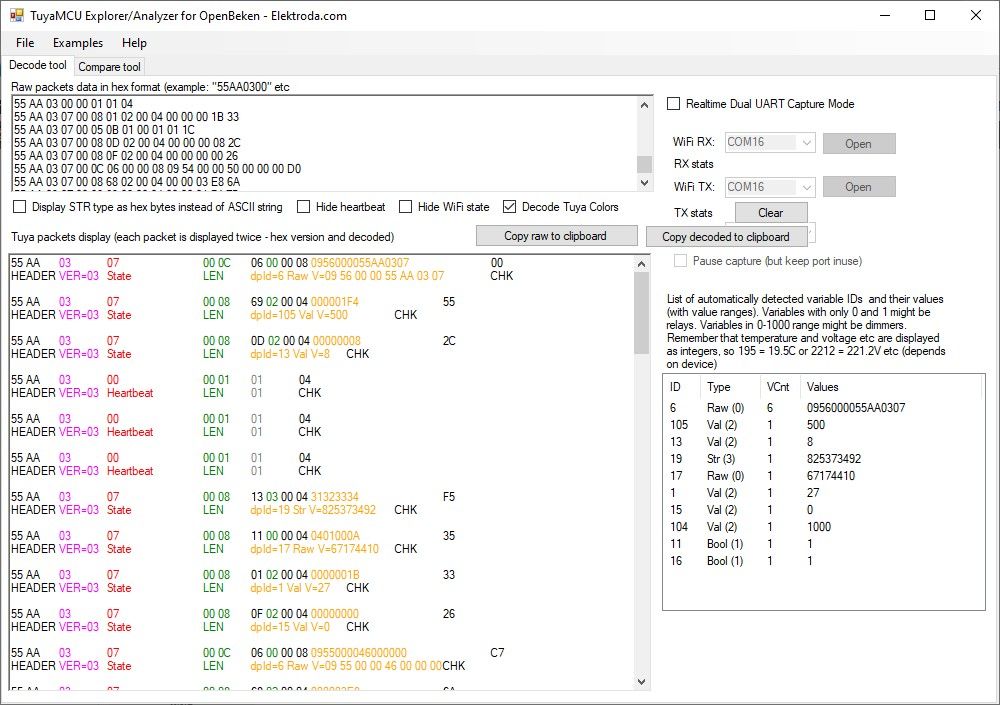
Task: Click the "TX stats" label
Action: pos(693,213)
